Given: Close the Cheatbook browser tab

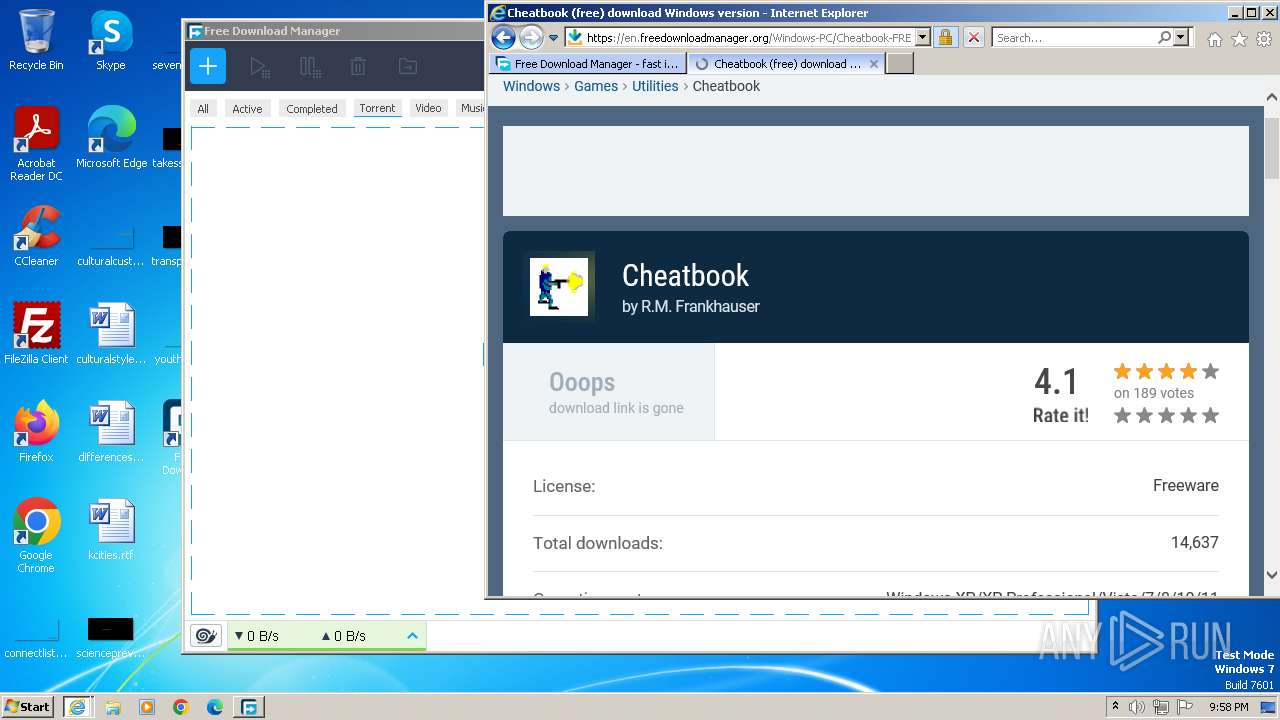Looking at the screenshot, I should tap(874, 63).
